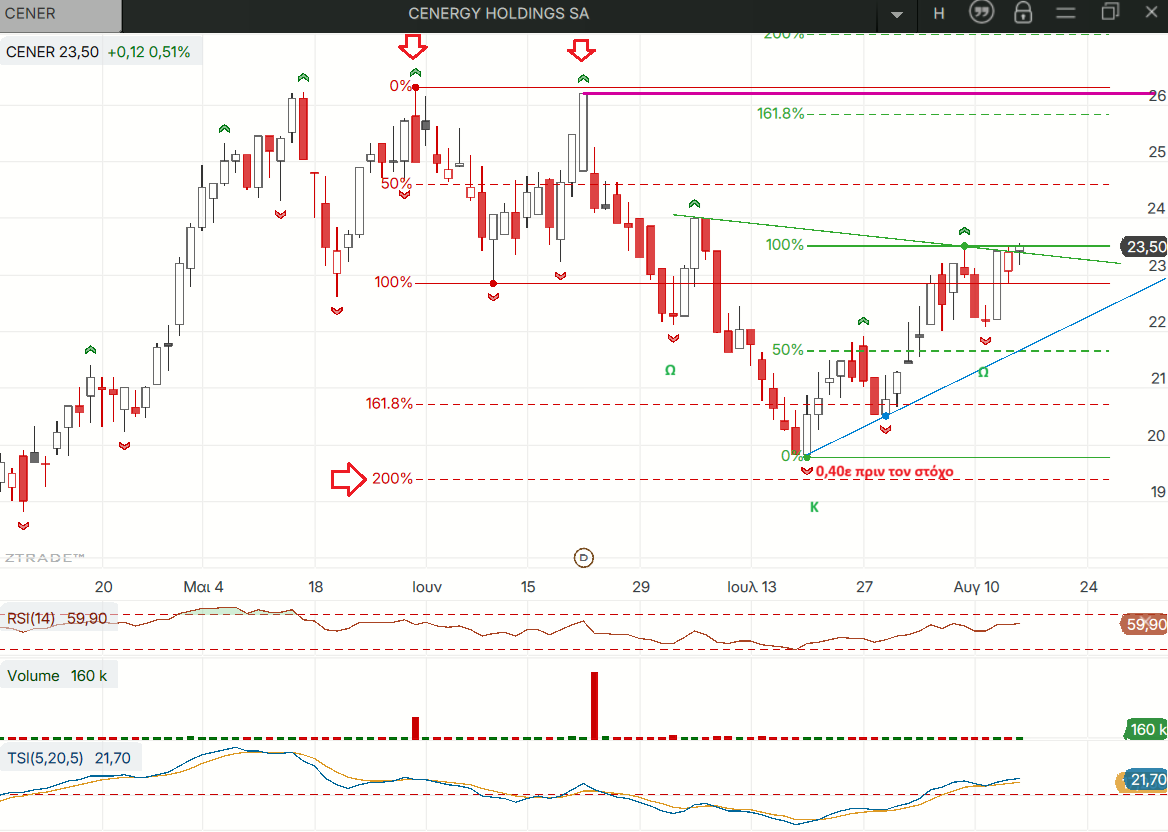Viewport: 1168px width, 832px height.
Task: Select the TSI(5,20,5) indicator label
Action: coord(69,758)
